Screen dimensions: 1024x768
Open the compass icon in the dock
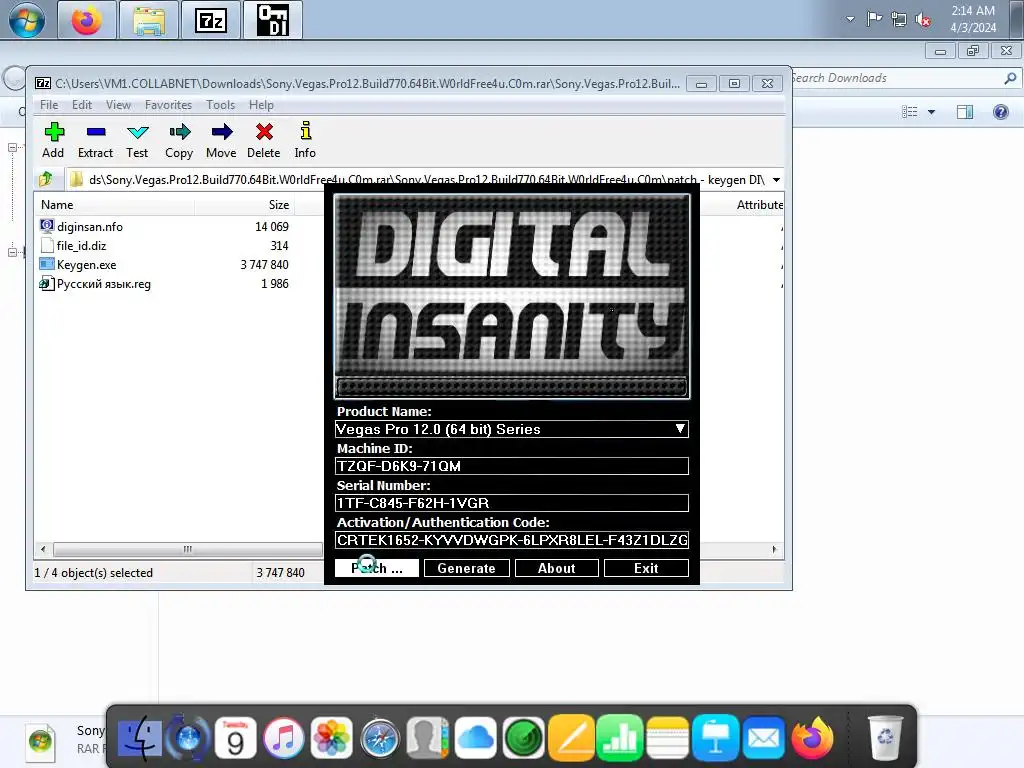click(x=379, y=739)
